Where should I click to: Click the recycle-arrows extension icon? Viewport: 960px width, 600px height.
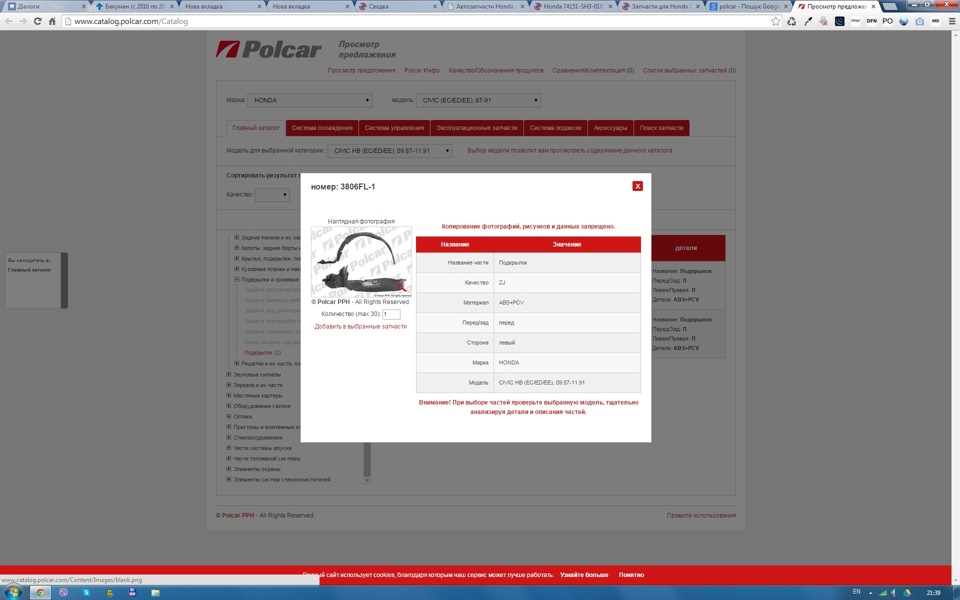coord(792,21)
